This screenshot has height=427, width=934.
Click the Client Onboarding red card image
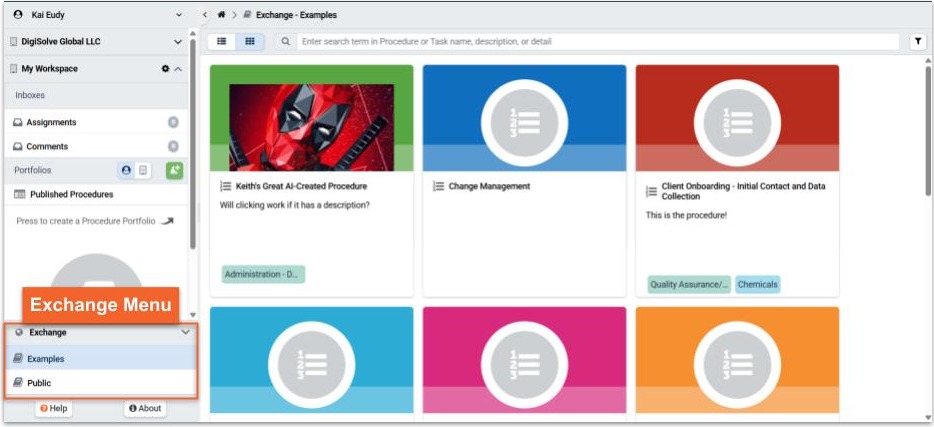coord(737,118)
